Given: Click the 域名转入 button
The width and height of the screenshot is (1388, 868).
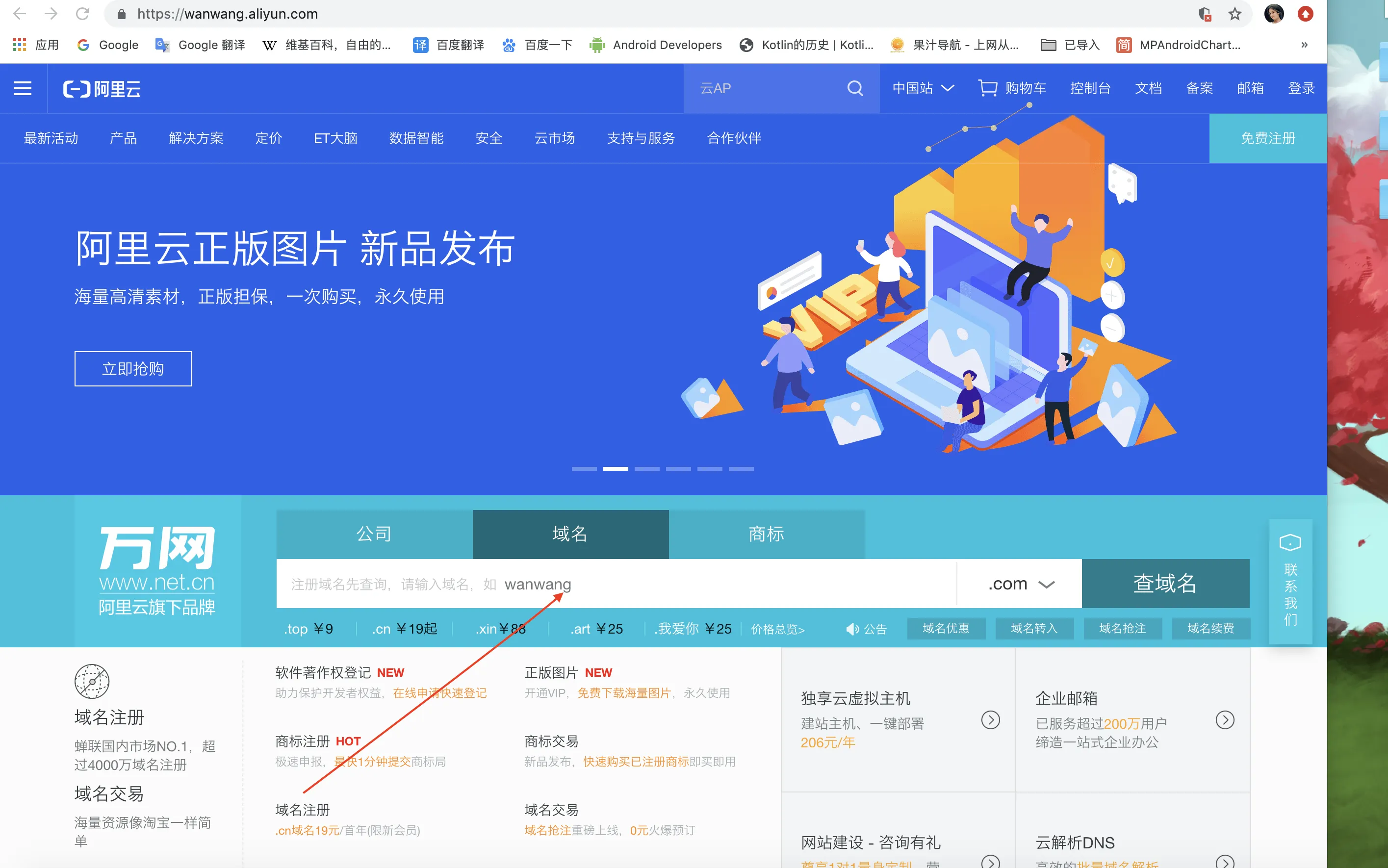Looking at the screenshot, I should tap(1034, 629).
